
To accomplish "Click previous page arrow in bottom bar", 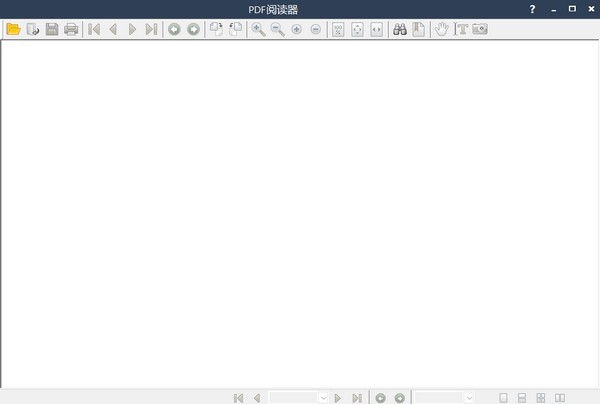I will [257, 398].
